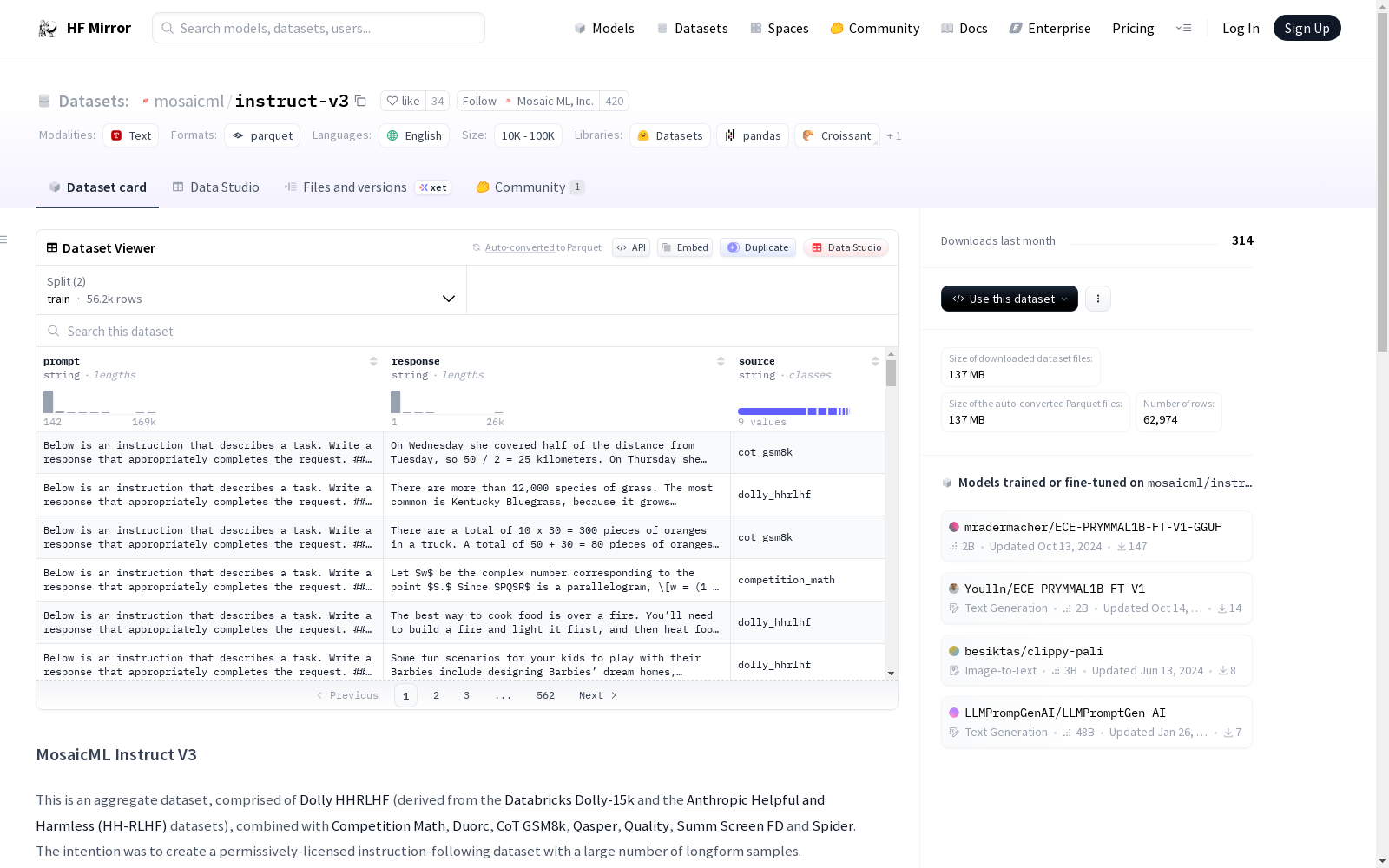
Task: Expand the +1 more libraries tag
Action: (894, 136)
